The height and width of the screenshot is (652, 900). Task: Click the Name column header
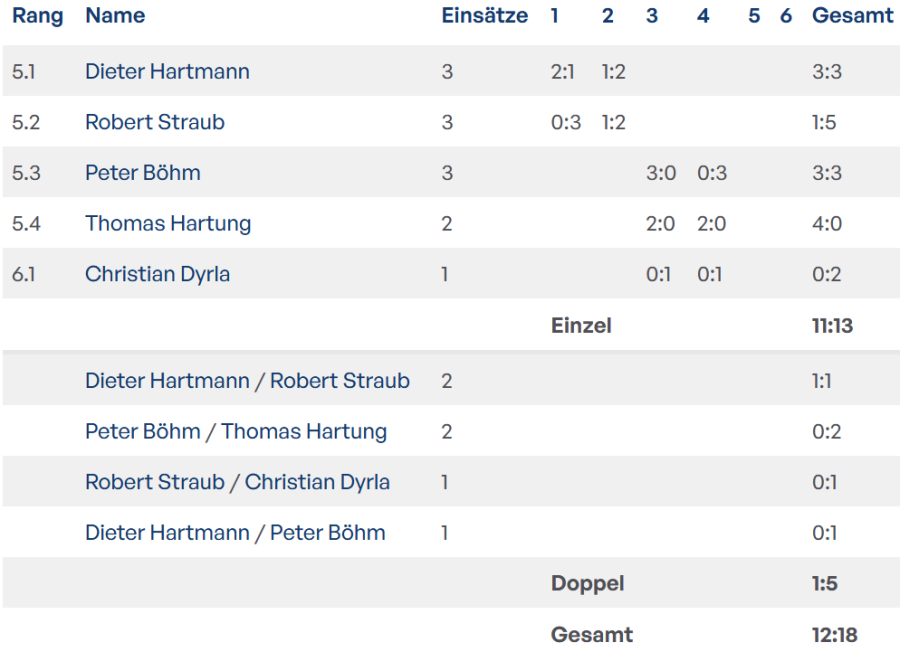(115, 16)
